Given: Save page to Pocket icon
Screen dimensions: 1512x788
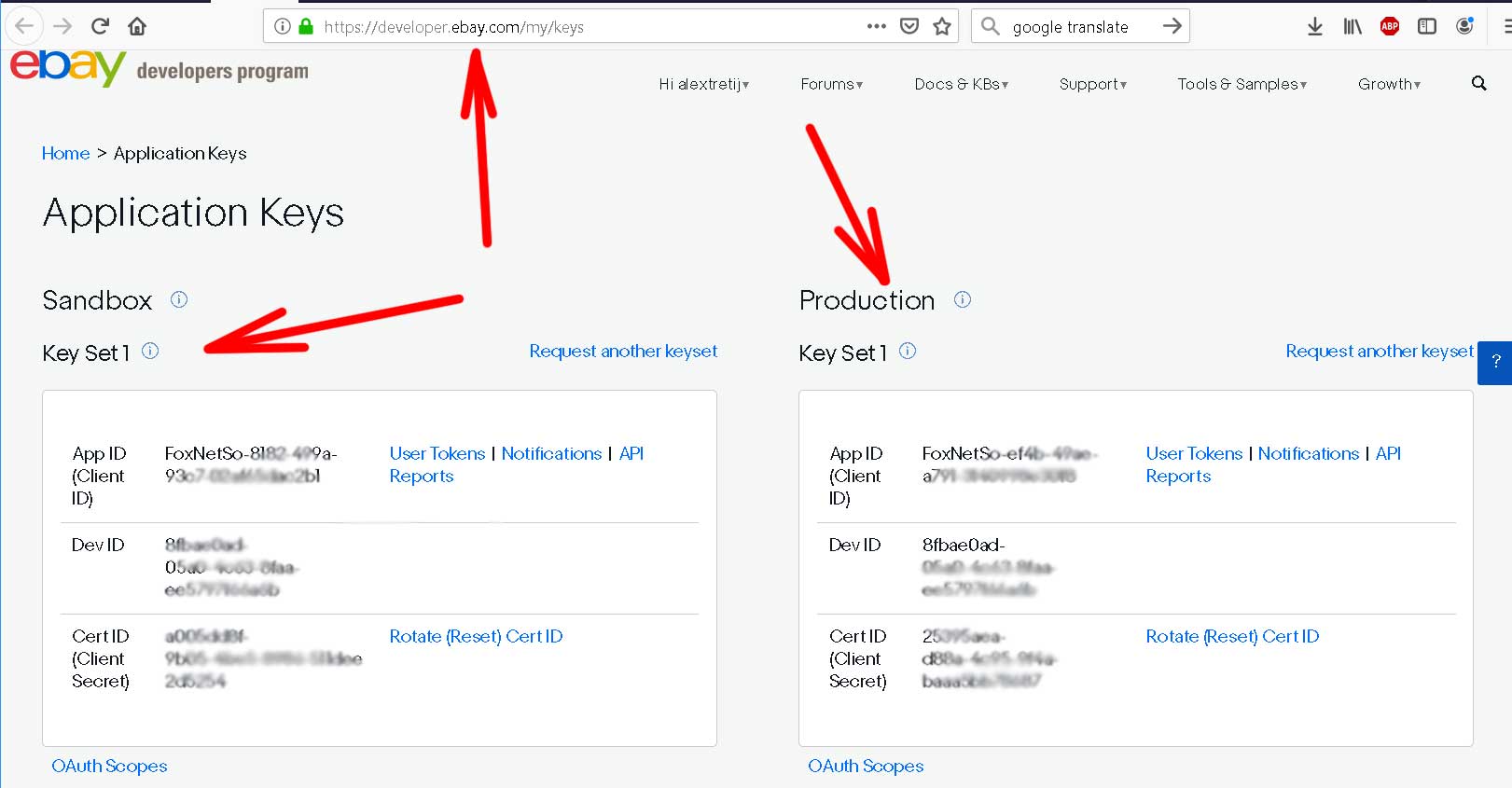Looking at the screenshot, I should pos(909,26).
